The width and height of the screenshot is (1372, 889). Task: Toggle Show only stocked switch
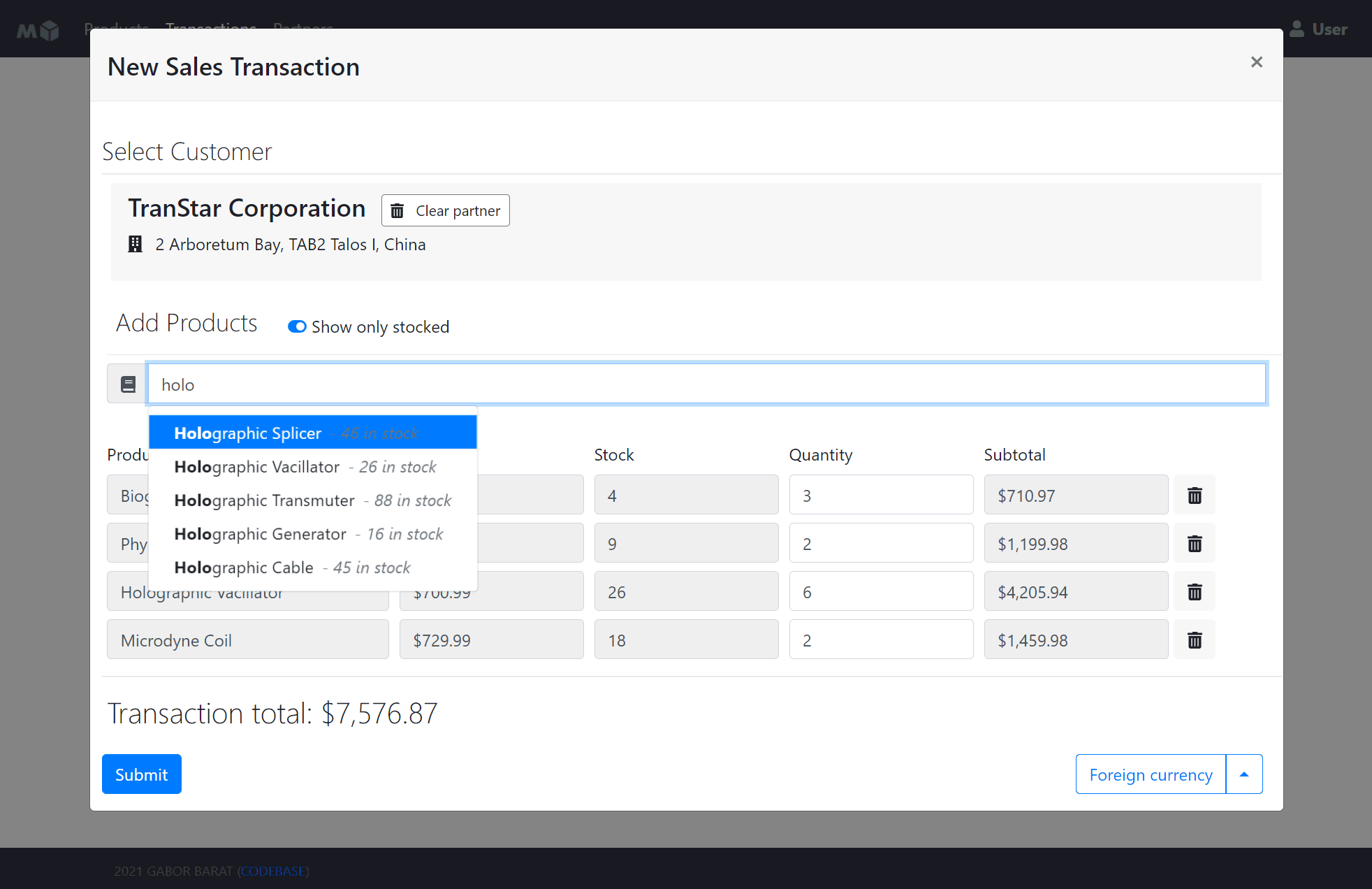[x=298, y=327]
